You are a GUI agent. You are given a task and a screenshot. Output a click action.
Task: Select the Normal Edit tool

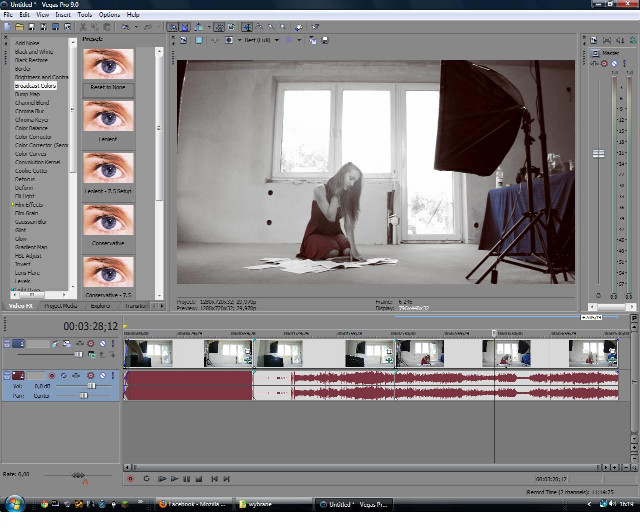pyautogui.click(x=247, y=27)
